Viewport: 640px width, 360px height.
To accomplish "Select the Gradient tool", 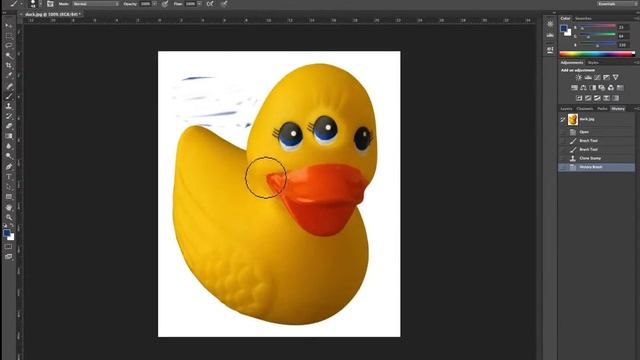I will [9, 136].
